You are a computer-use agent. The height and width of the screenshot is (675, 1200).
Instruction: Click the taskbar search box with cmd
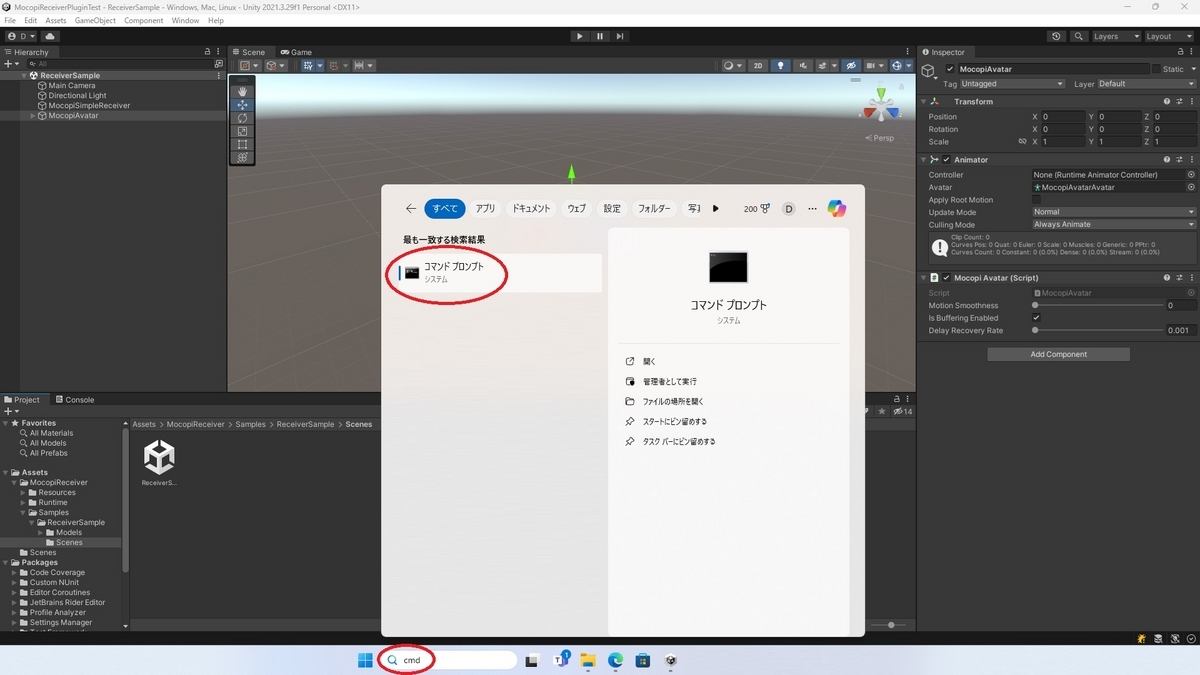tap(448, 660)
